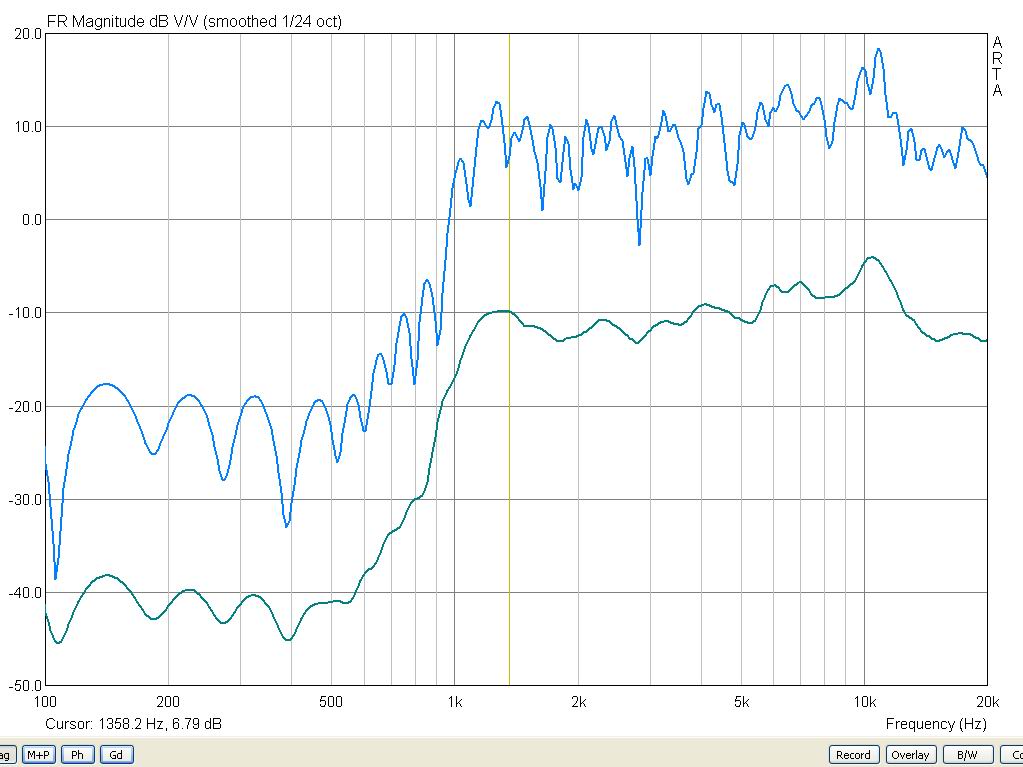Click the -40.0 dB axis label
This screenshot has width=1023, height=767.
point(25,593)
